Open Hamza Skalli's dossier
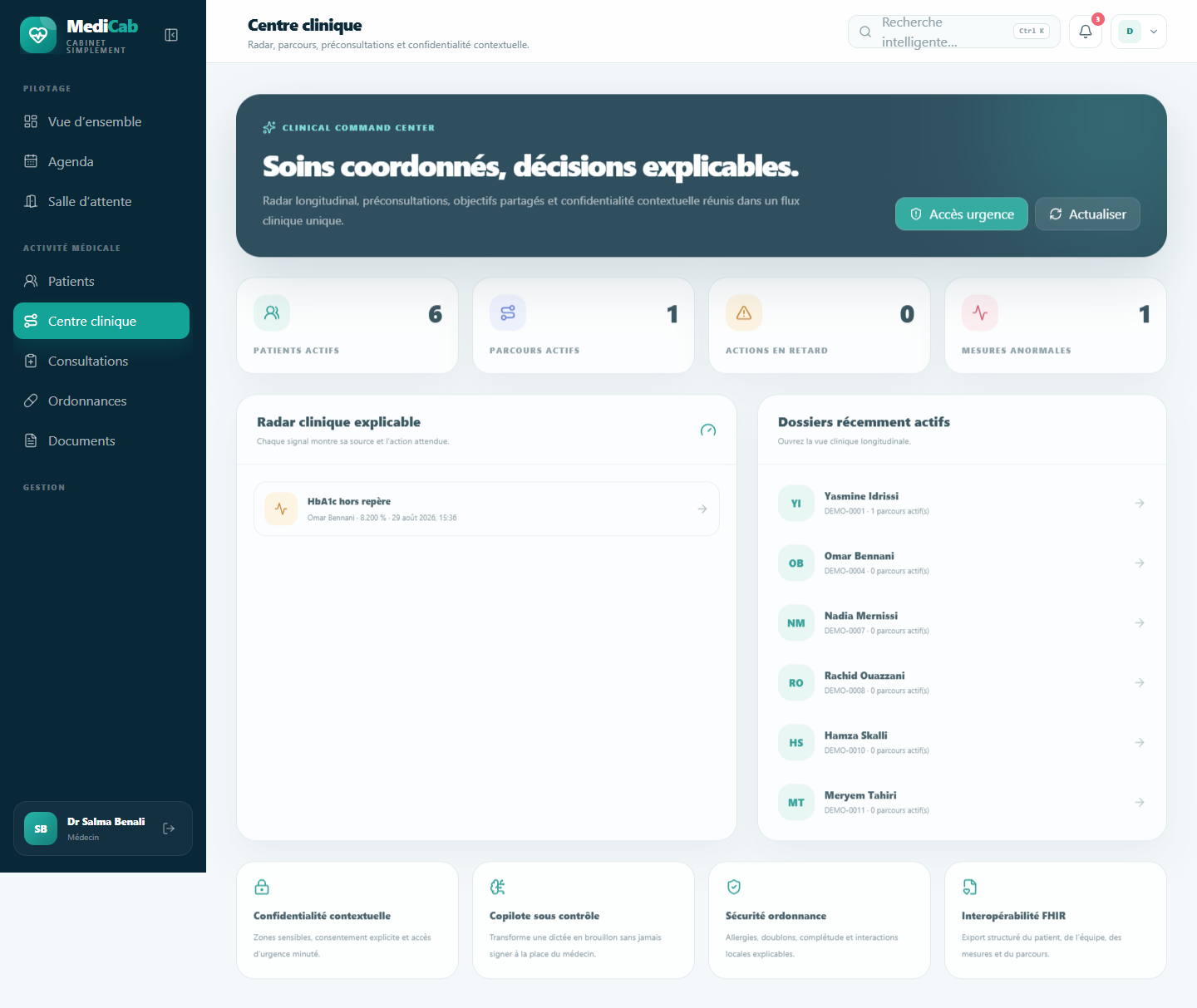The width and height of the screenshot is (1197, 1008). [962, 742]
